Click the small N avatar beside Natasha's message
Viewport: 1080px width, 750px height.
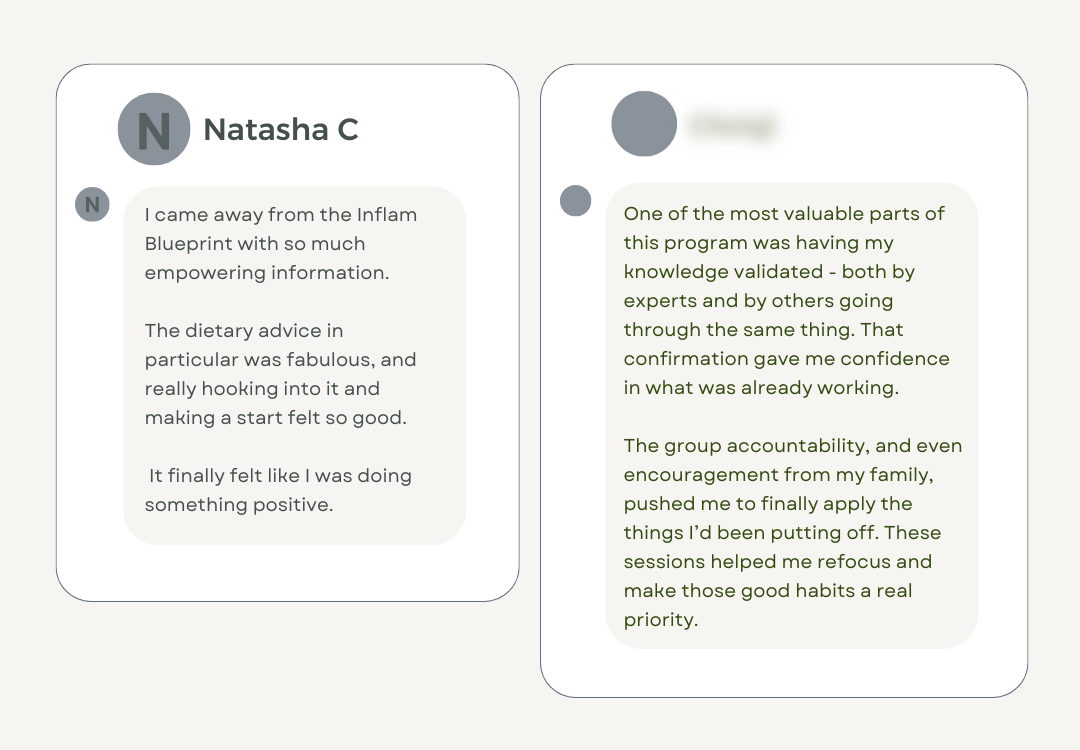click(x=92, y=205)
